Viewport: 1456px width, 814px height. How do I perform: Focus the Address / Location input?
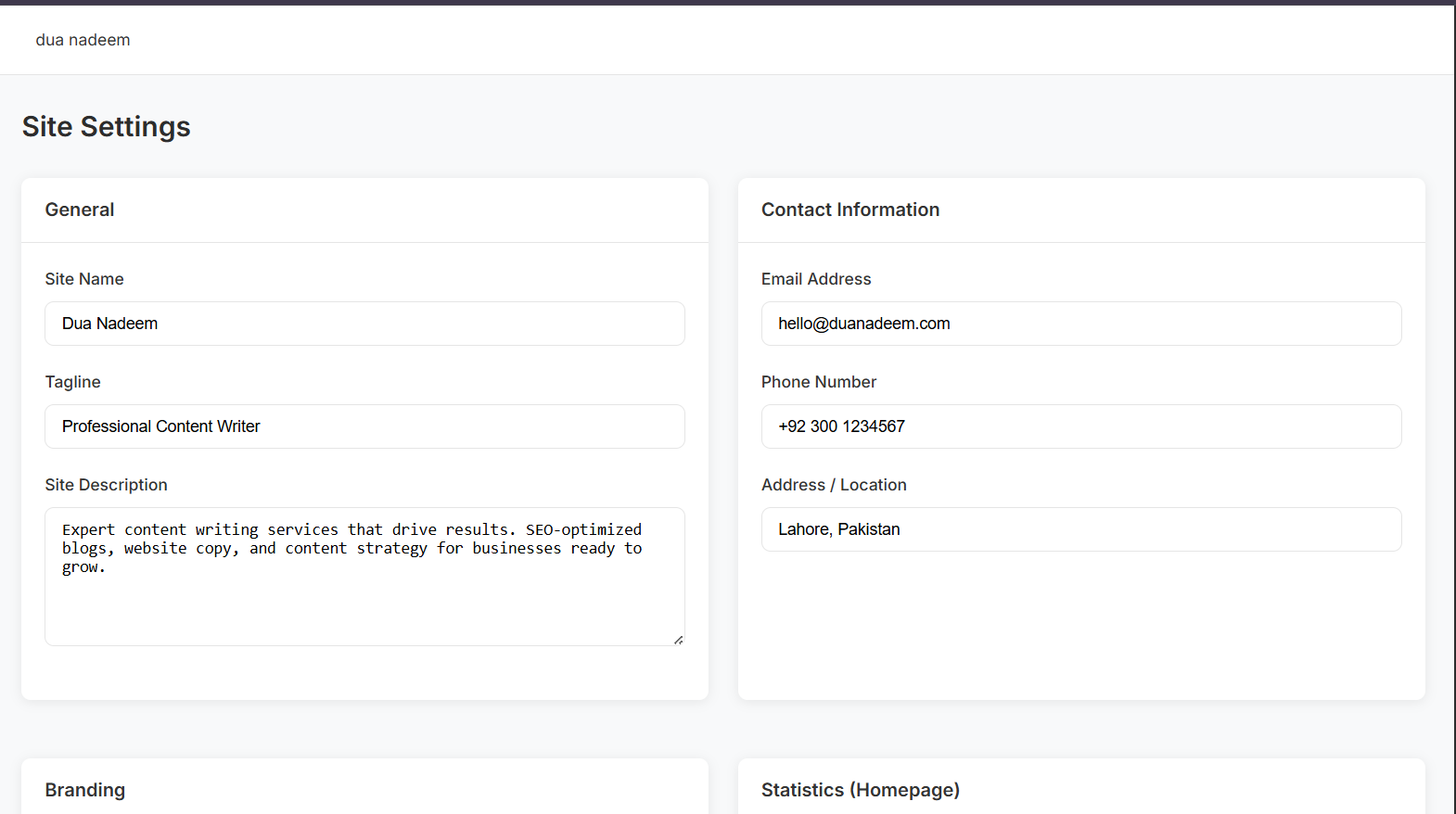tap(1080, 529)
